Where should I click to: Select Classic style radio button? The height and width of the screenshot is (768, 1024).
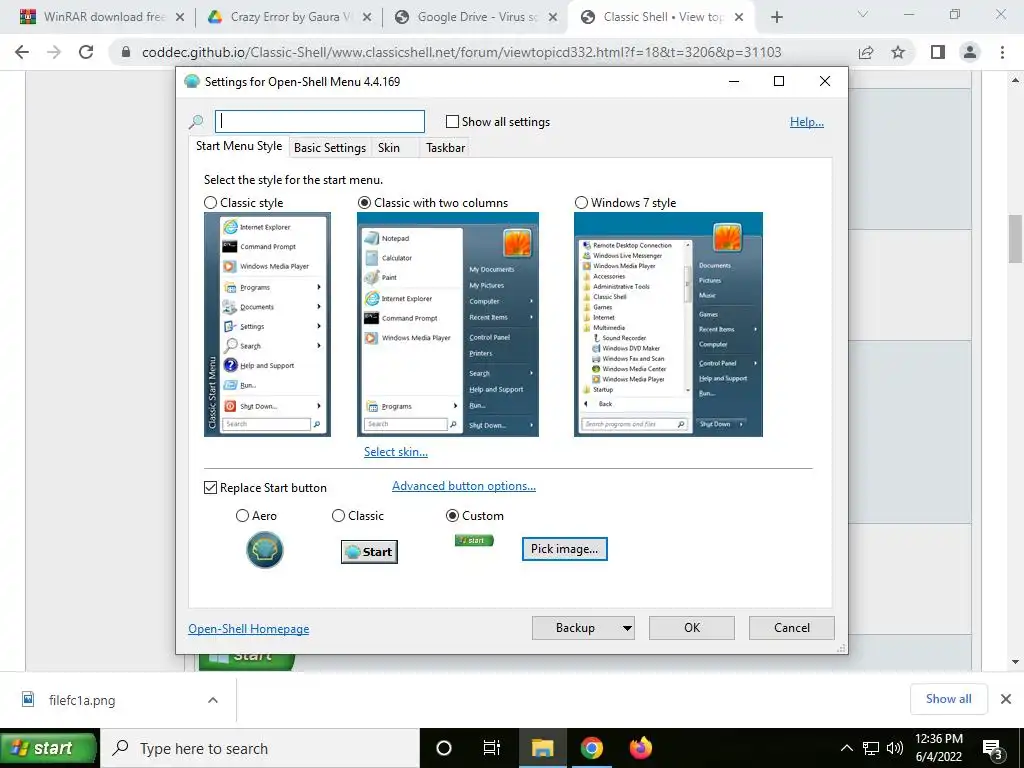click(x=210, y=202)
